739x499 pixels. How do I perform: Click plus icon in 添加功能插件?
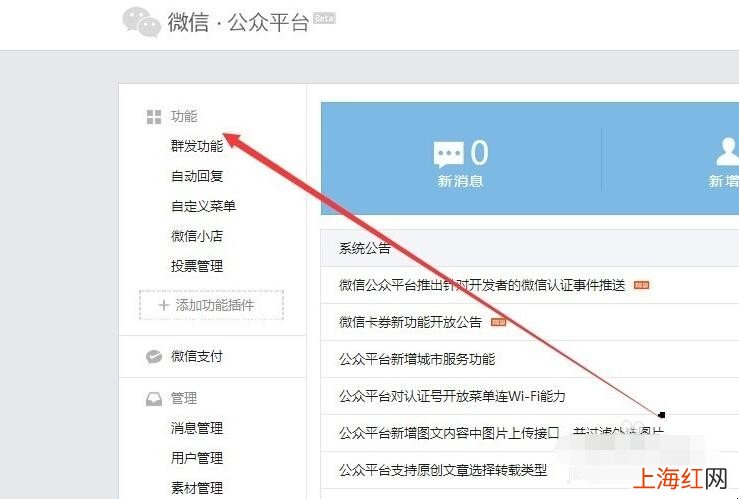(164, 305)
